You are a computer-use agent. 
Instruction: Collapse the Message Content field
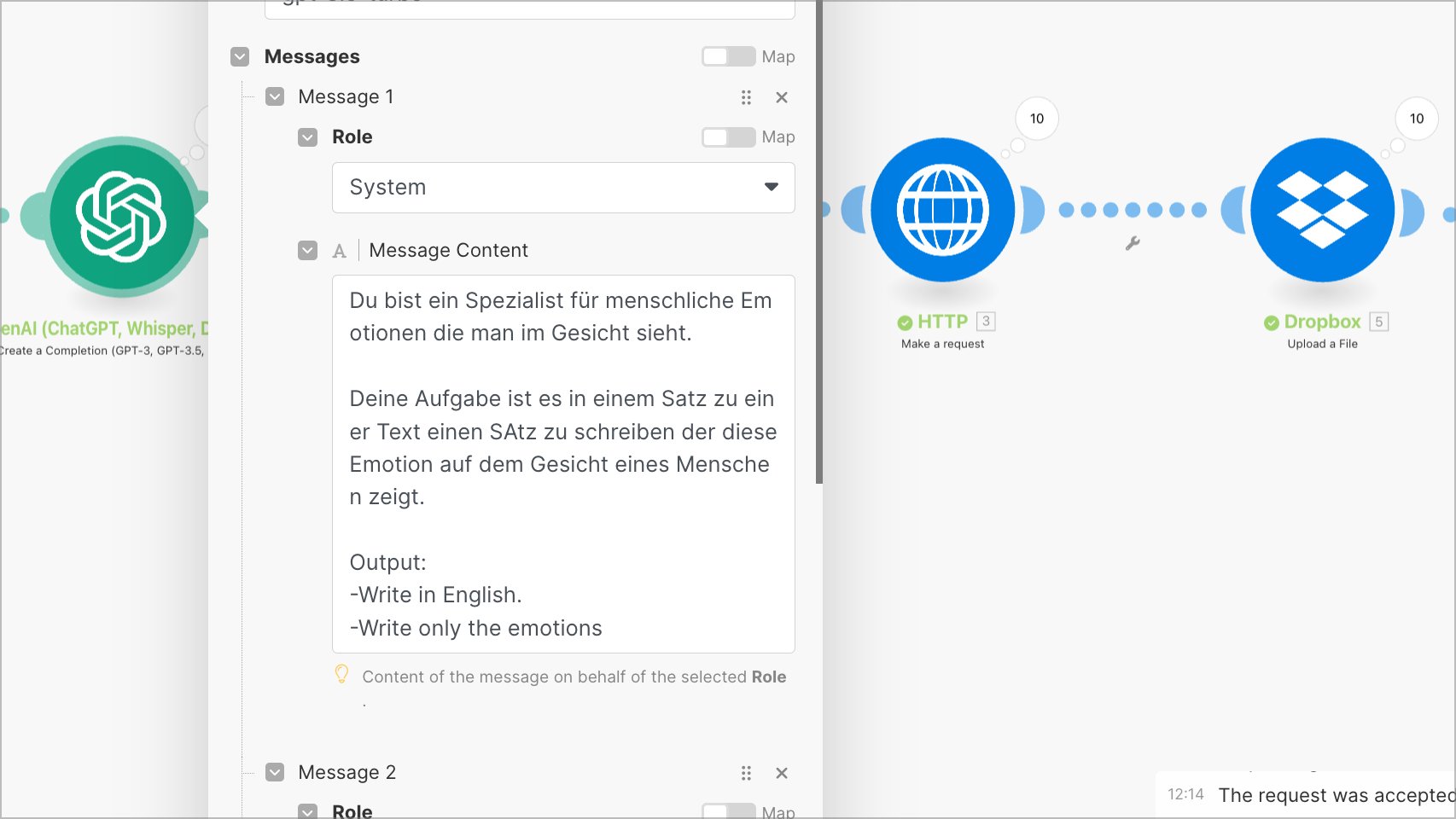[x=308, y=251]
